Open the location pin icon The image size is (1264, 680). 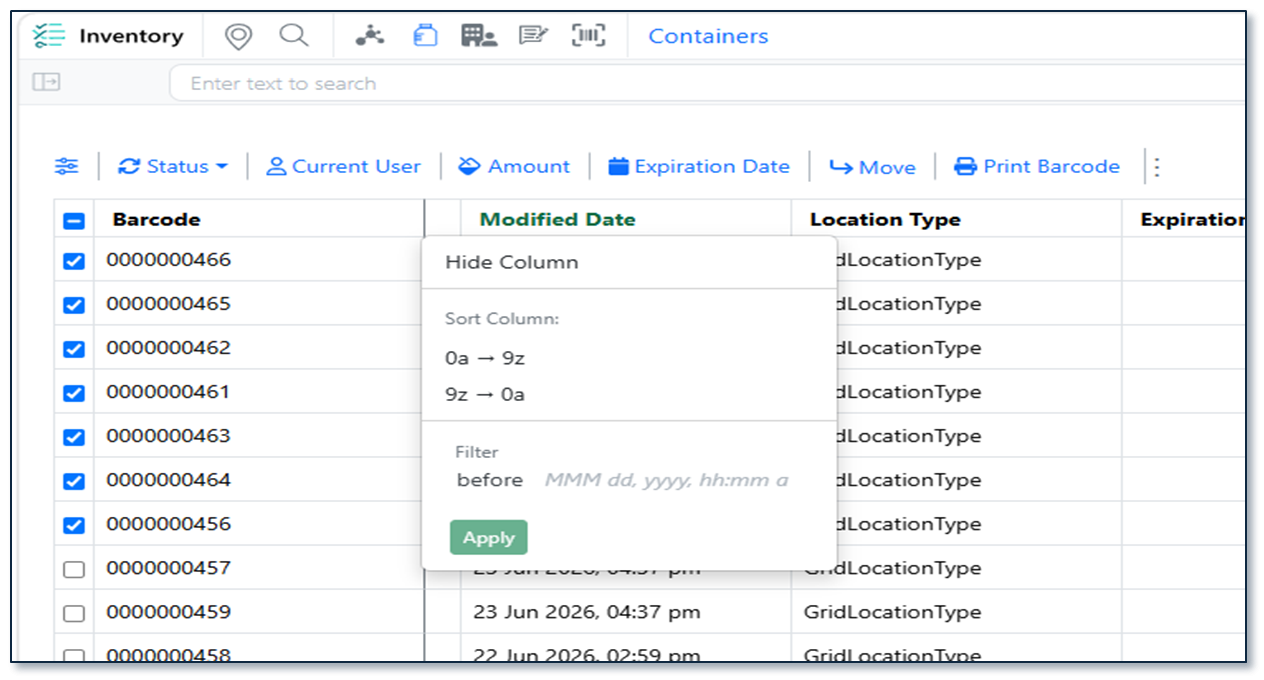pyautogui.click(x=238, y=37)
